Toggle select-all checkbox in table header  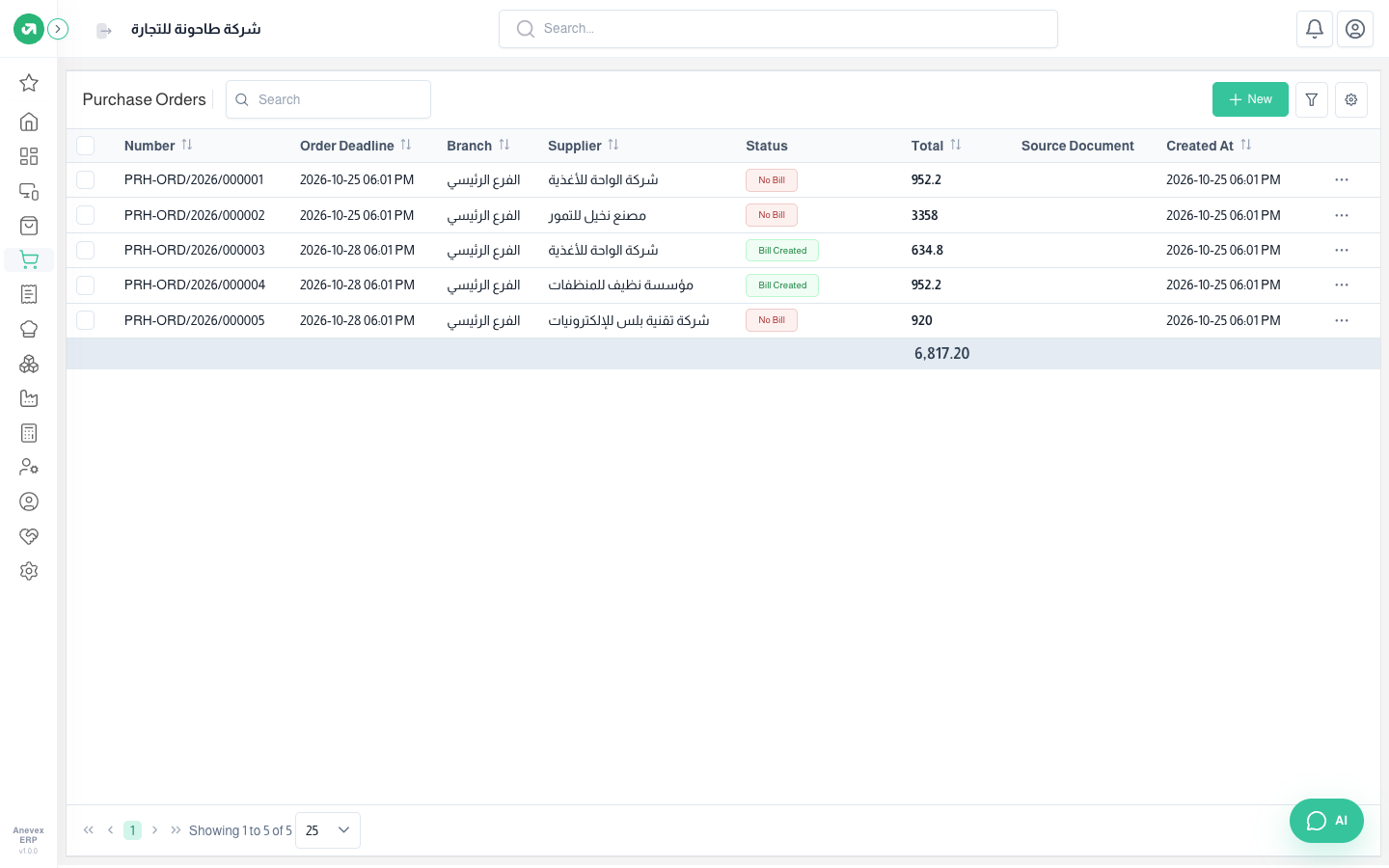point(86,146)
